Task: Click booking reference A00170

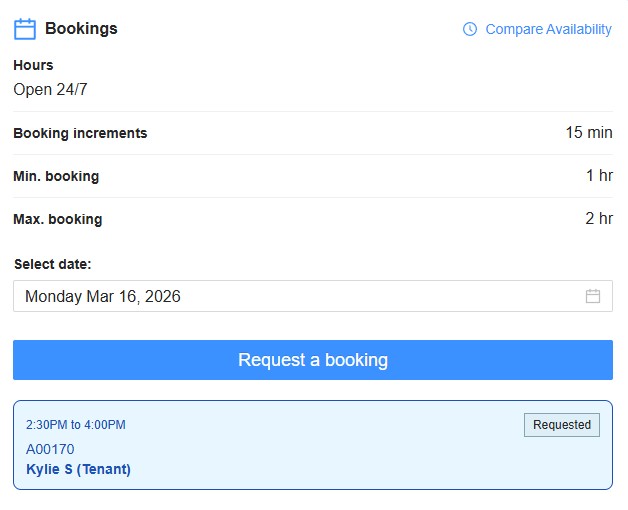Action: (x=50, y=449)
